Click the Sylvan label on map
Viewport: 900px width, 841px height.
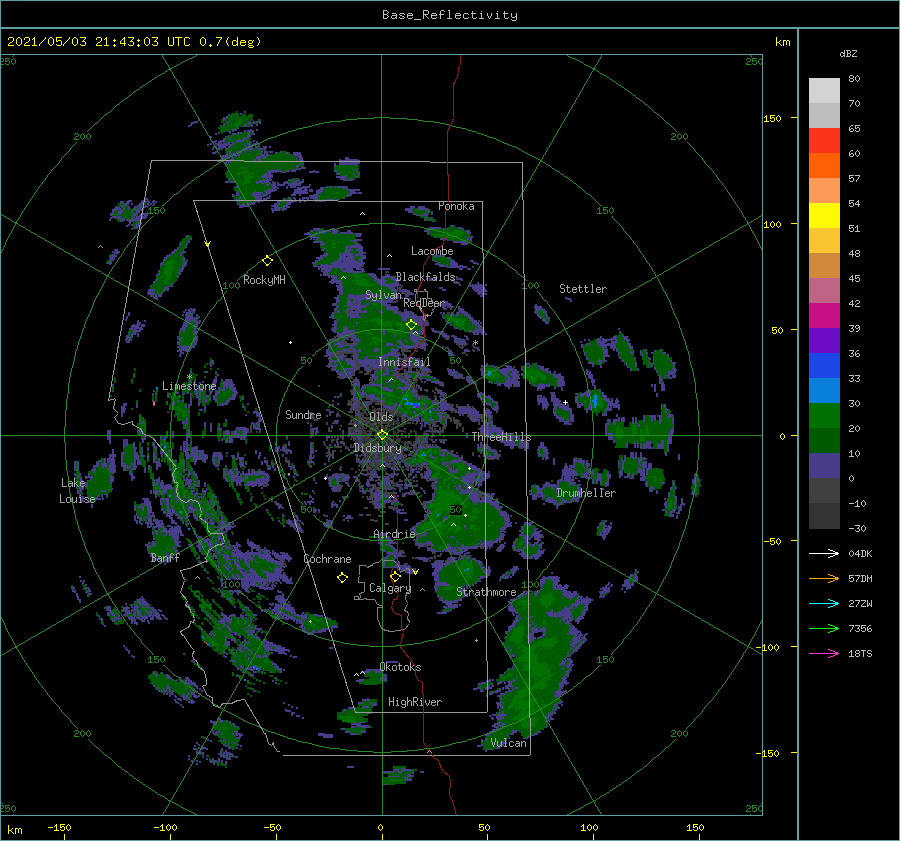[383, 295]
